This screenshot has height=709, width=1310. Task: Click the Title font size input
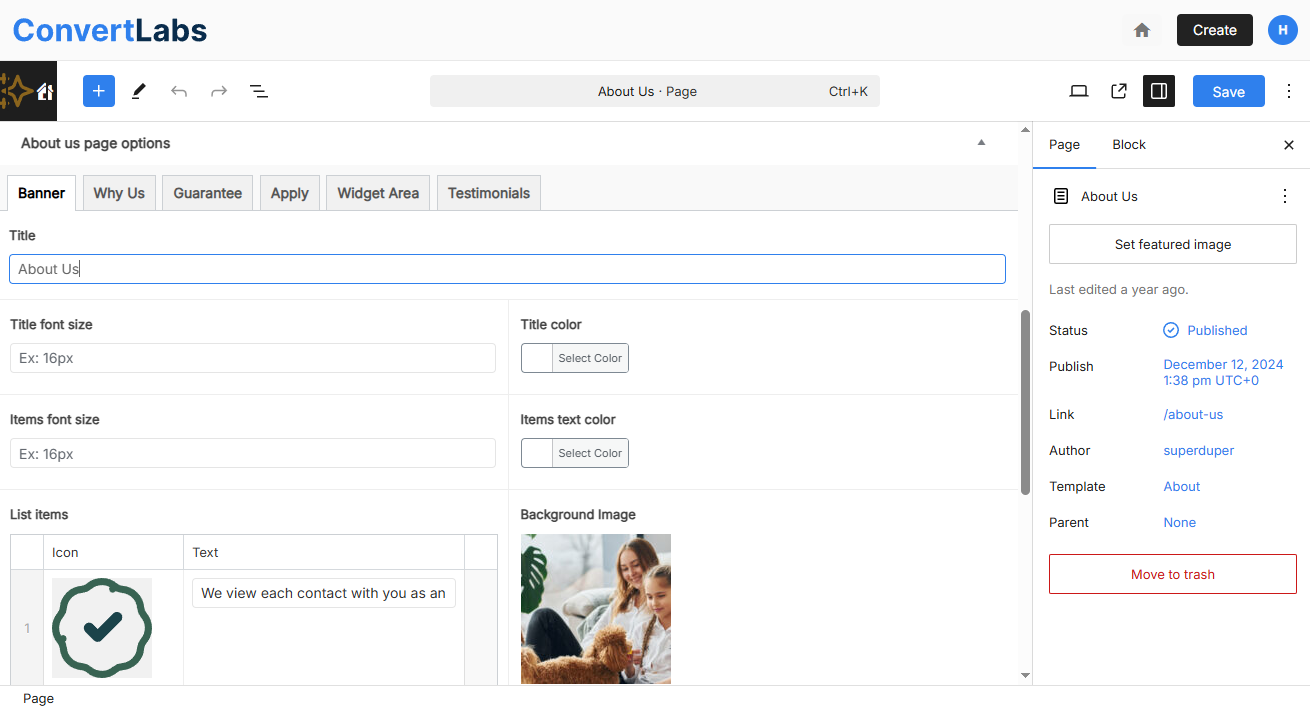point(252,358)
